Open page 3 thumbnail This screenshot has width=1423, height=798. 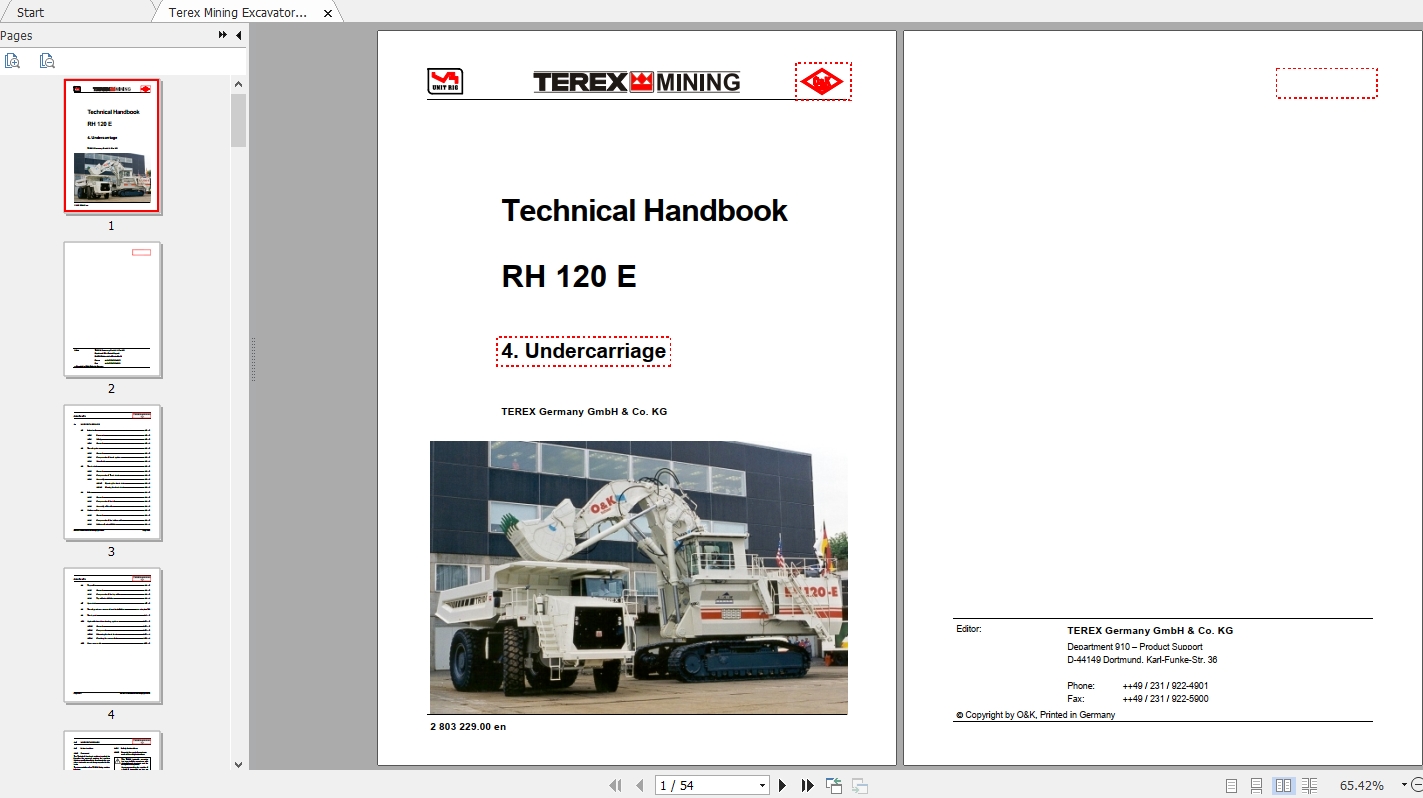tap(112, 472)
